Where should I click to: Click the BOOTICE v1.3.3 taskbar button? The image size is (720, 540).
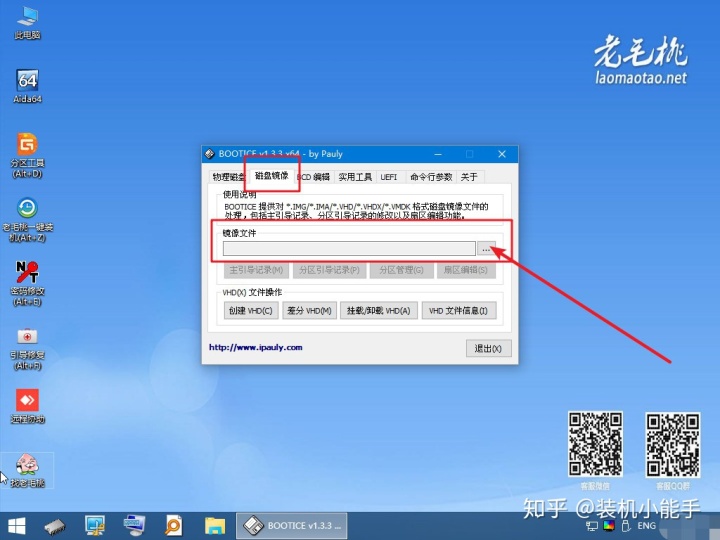point(292,526)
